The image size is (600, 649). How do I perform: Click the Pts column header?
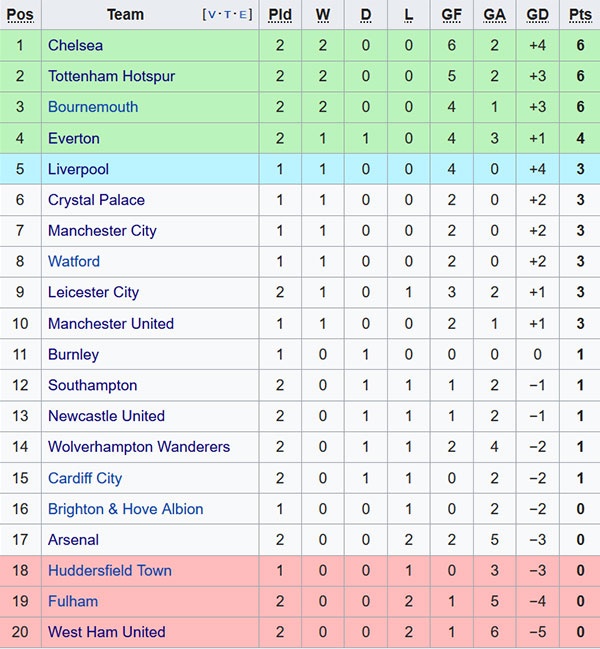pyautogui.click(x=580, y=15)
